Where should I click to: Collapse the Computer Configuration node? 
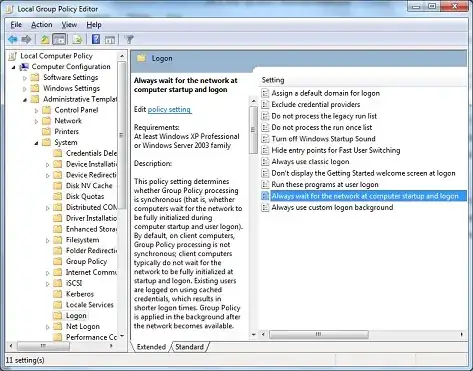tap(14, 67)
